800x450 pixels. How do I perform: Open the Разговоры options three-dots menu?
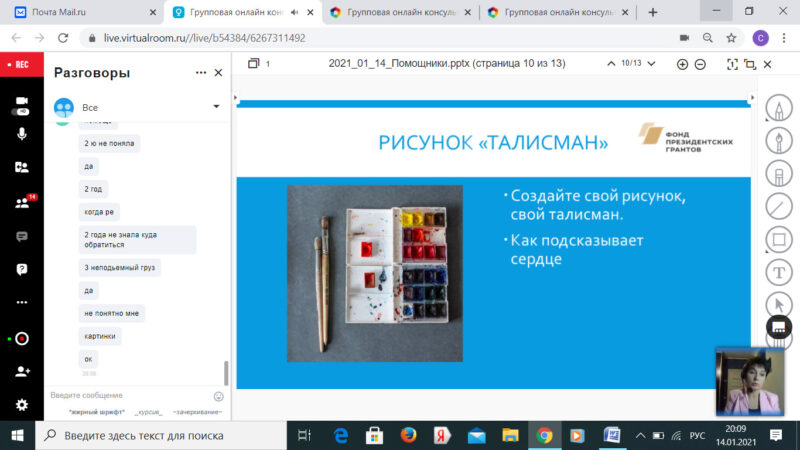coord(201,73)
